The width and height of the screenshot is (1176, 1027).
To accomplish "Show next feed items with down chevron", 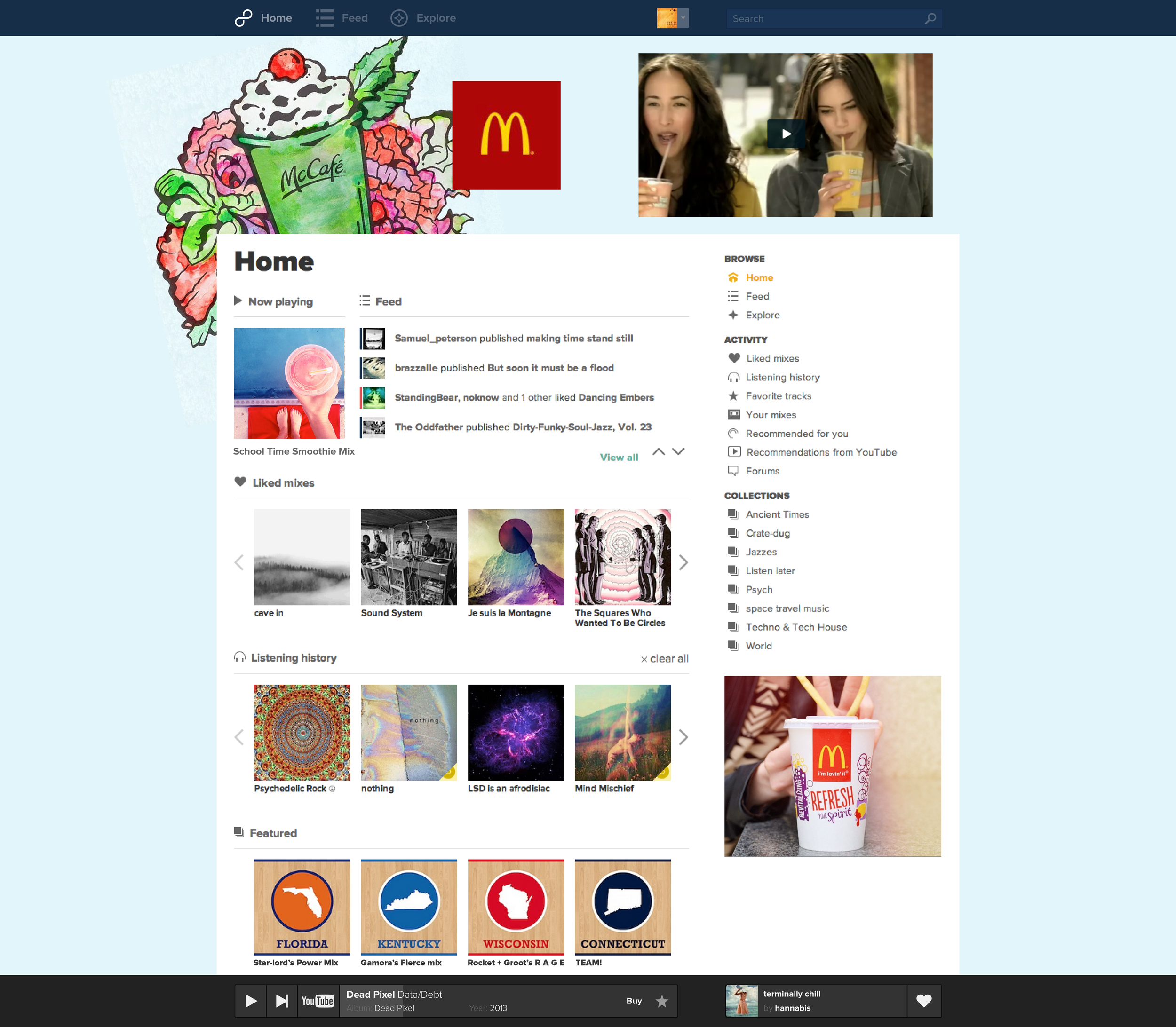I will tap(678, 451).
